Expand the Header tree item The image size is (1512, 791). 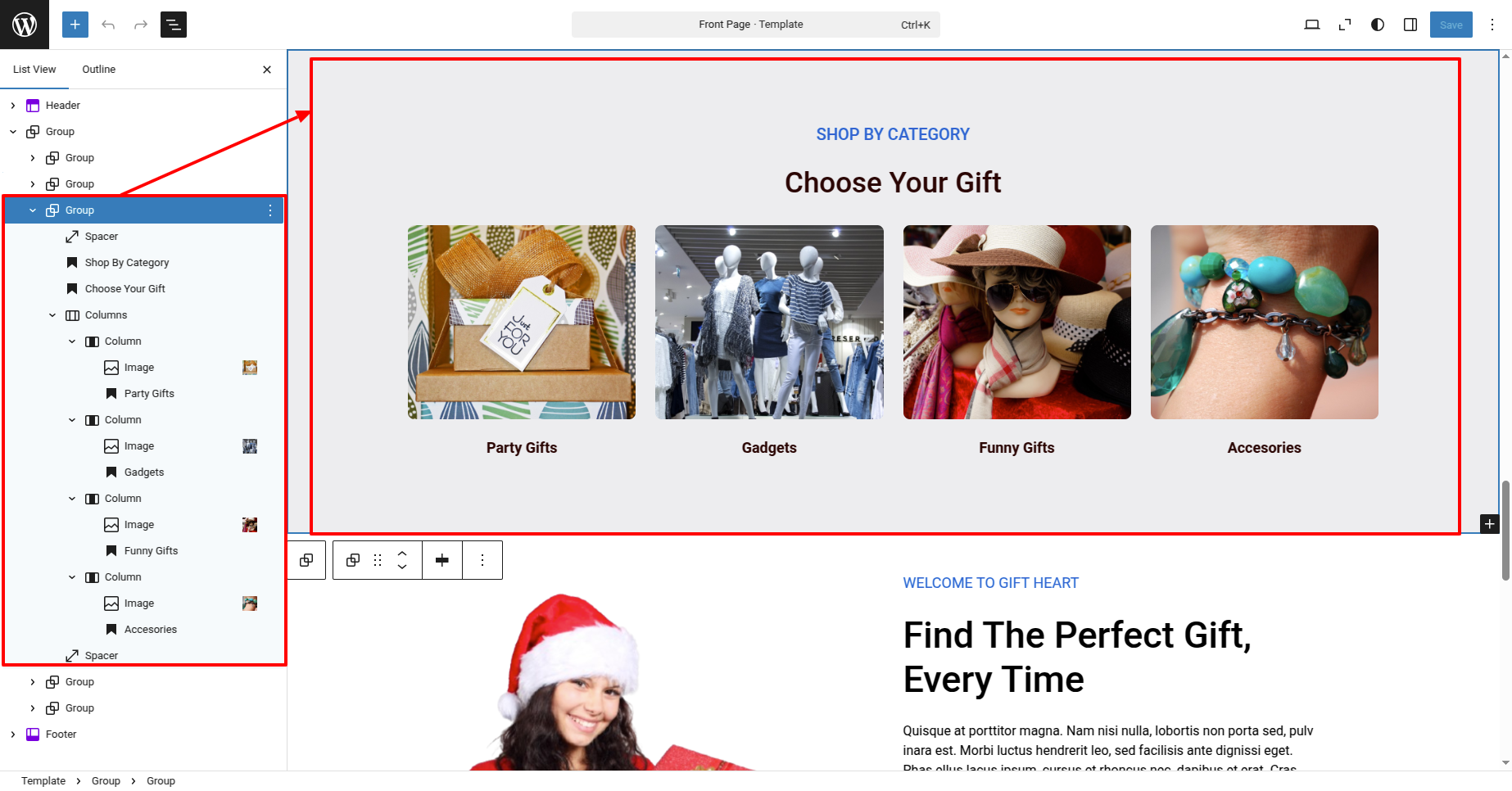pyautogui.click(x=13, y=106)
